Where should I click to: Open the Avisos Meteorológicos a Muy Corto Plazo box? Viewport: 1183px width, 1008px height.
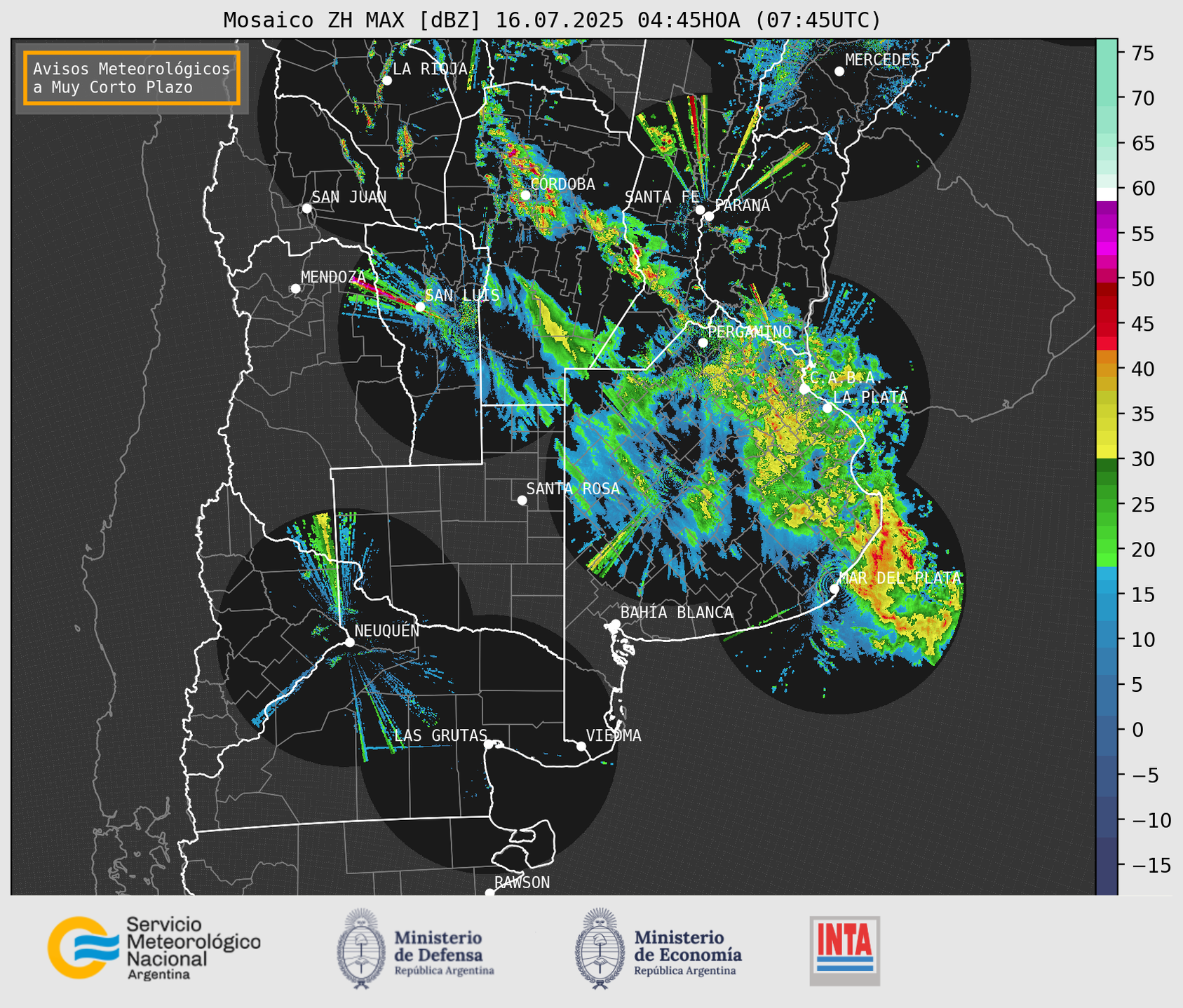(132, 78)
